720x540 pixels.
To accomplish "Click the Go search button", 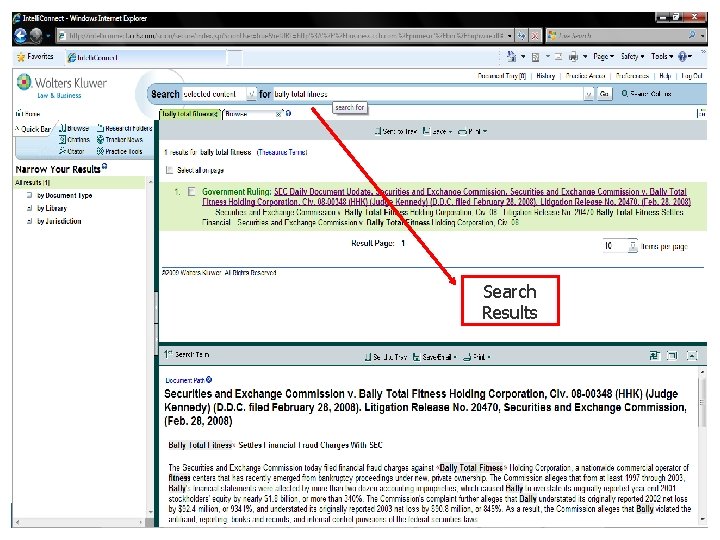I will (x=604, y=94).
